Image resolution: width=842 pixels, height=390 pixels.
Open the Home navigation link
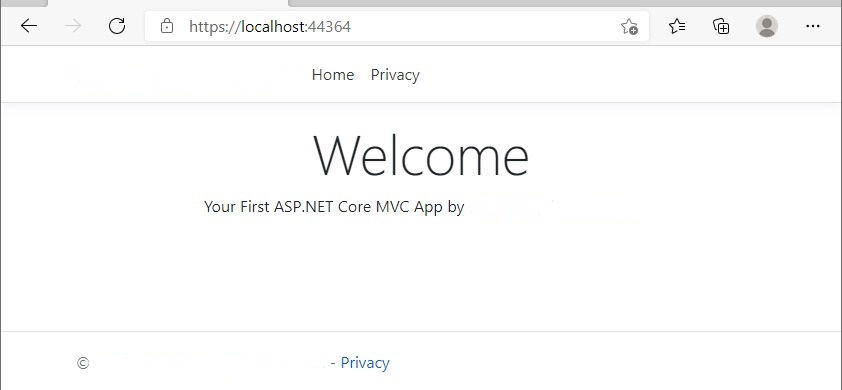click(x=333, y=75)
